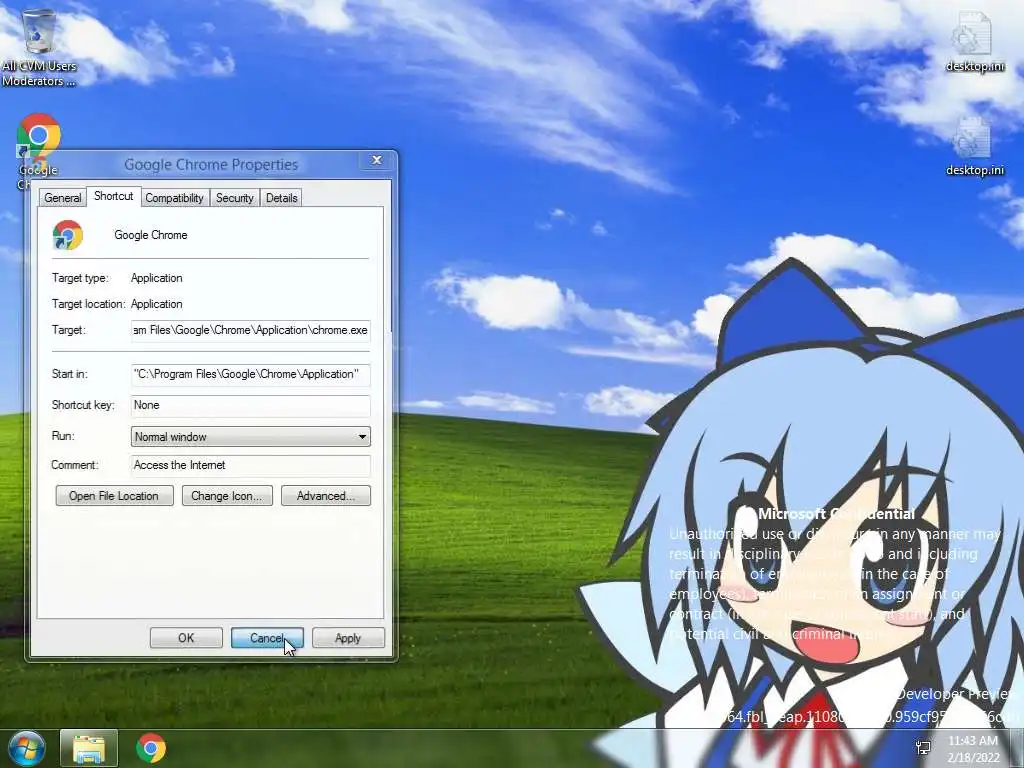Focus the Start in field

(251, 374)
